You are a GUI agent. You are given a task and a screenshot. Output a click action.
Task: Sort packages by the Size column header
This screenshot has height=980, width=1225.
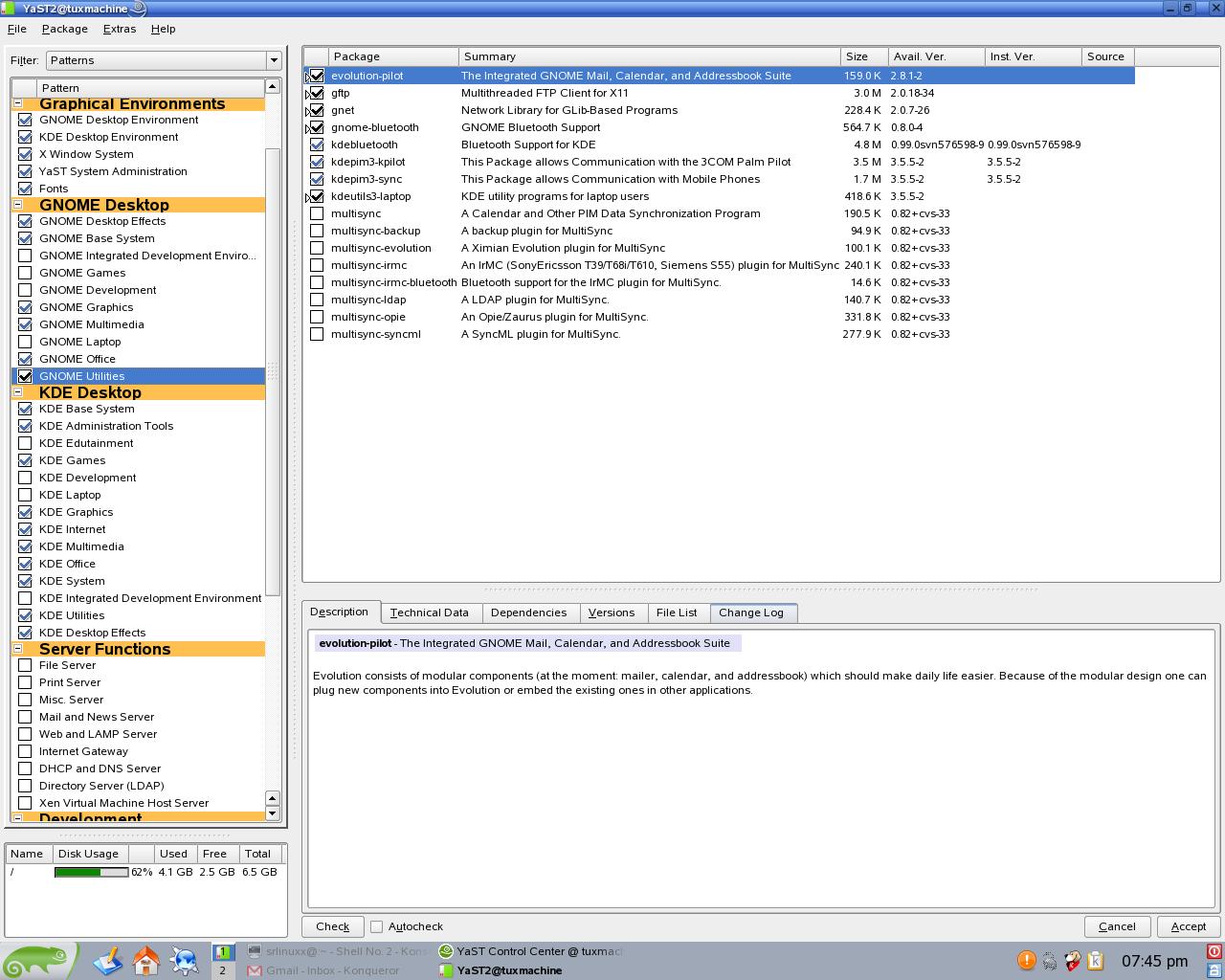pos(864,56)
